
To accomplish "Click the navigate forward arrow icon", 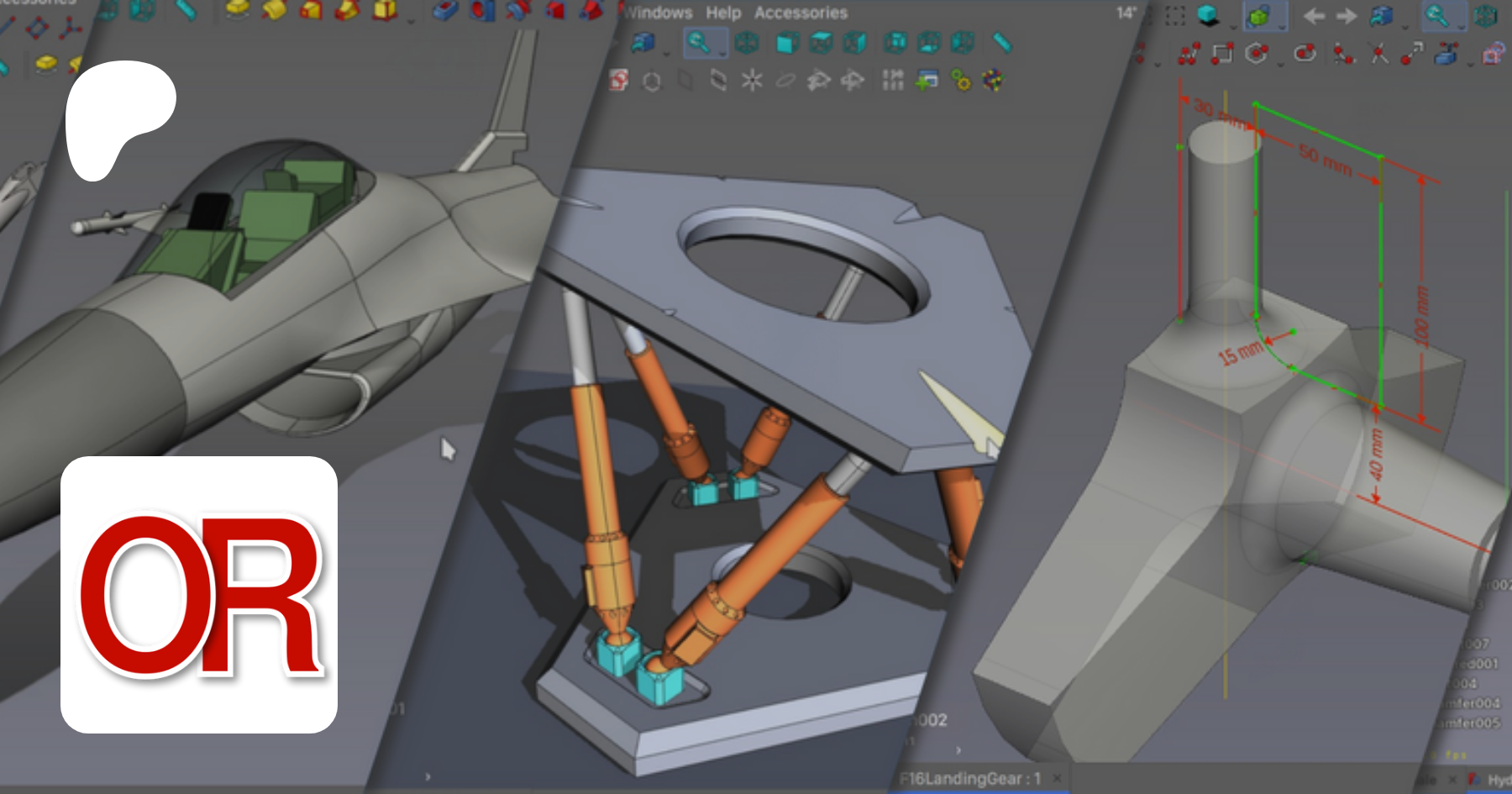I will click(1347, 16).
